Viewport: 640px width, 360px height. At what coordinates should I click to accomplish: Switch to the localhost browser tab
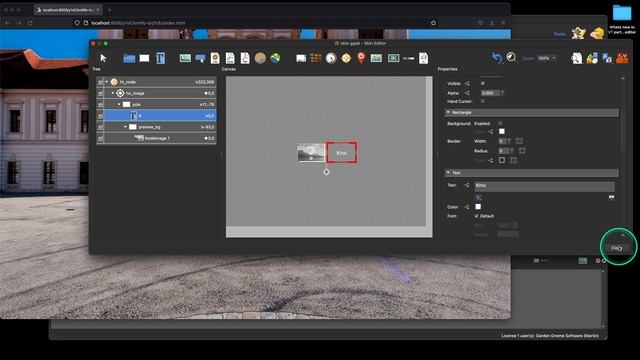68,9
